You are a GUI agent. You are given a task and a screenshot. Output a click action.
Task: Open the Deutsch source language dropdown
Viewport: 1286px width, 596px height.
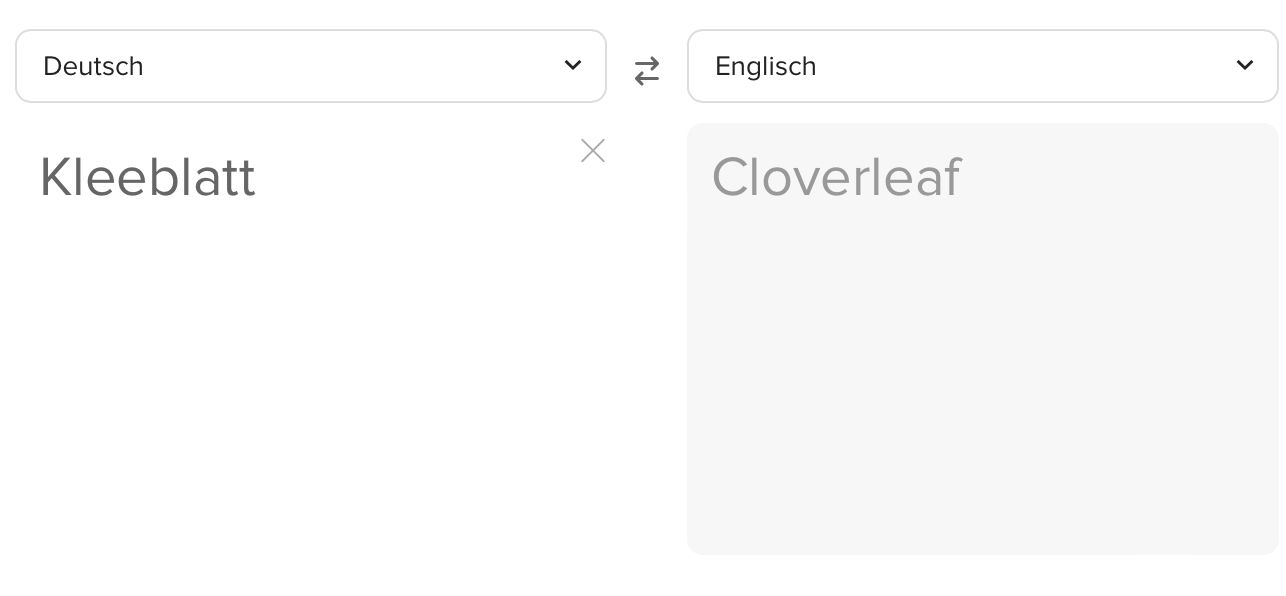click(310, 66)
